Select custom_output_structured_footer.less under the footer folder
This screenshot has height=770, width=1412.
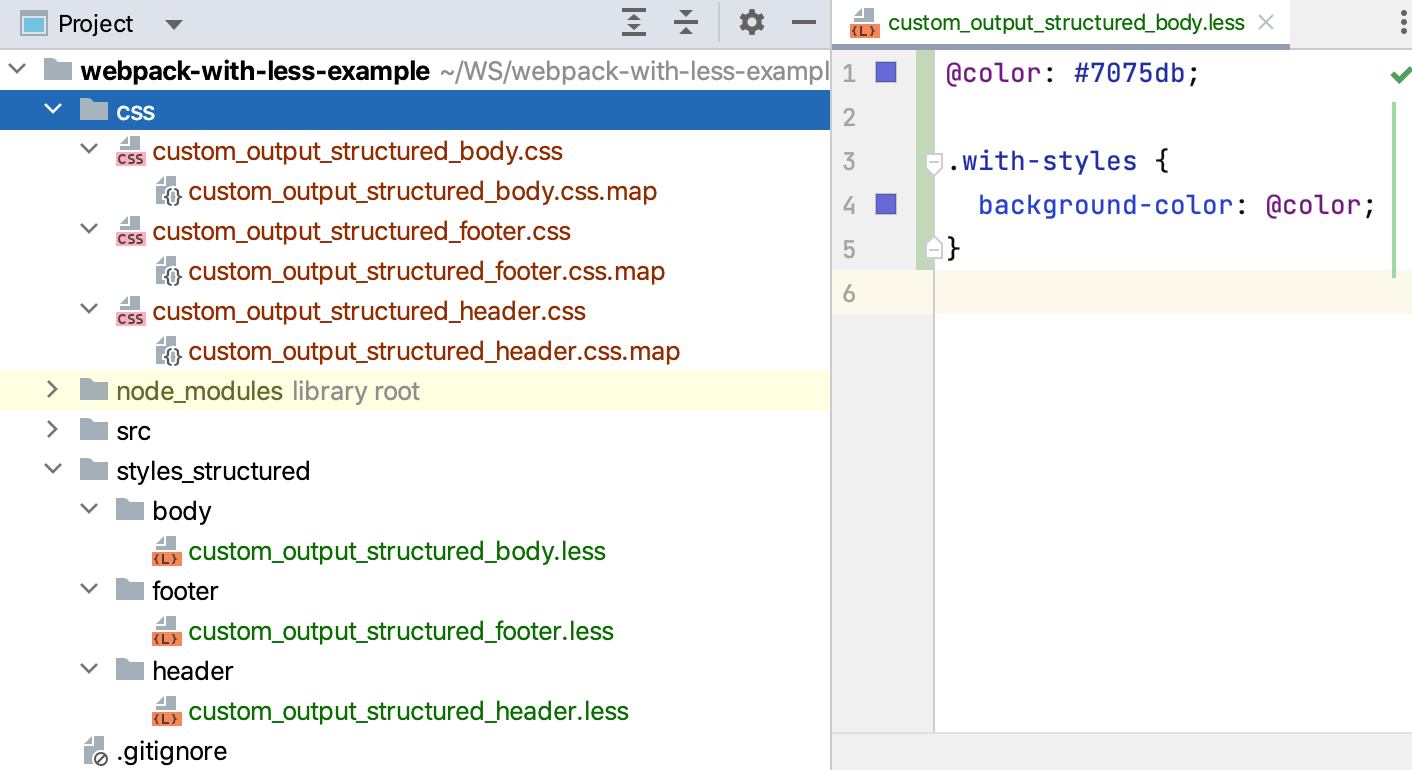click(x=400, y=631)
